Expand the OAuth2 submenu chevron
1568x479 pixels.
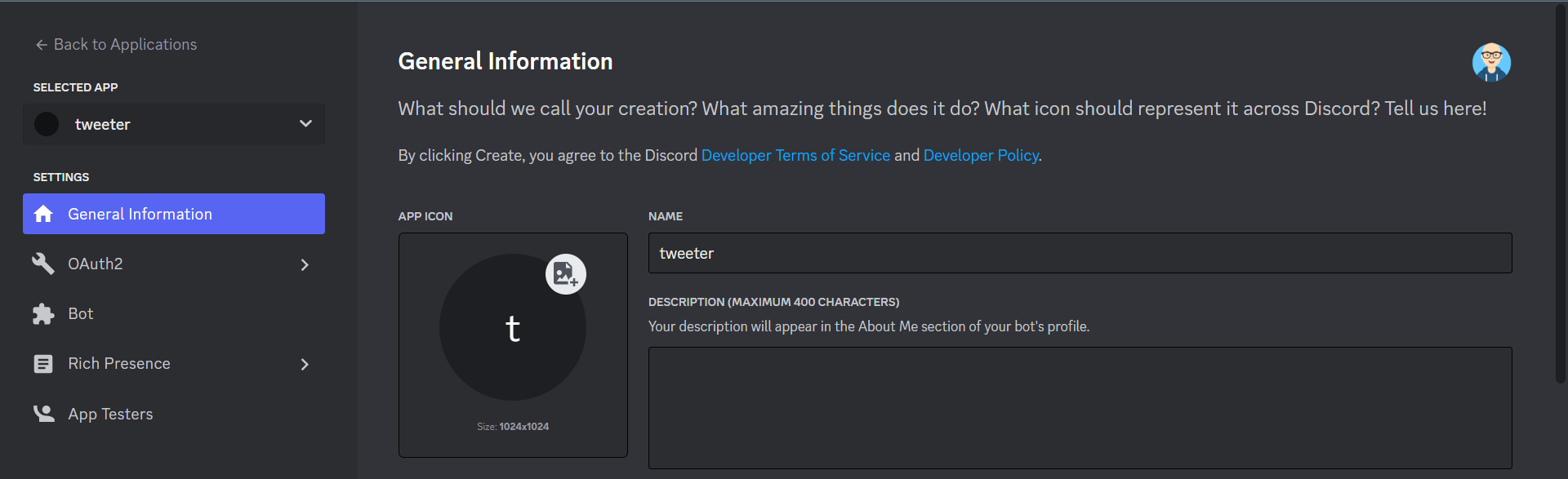click(x=305, y=264)
